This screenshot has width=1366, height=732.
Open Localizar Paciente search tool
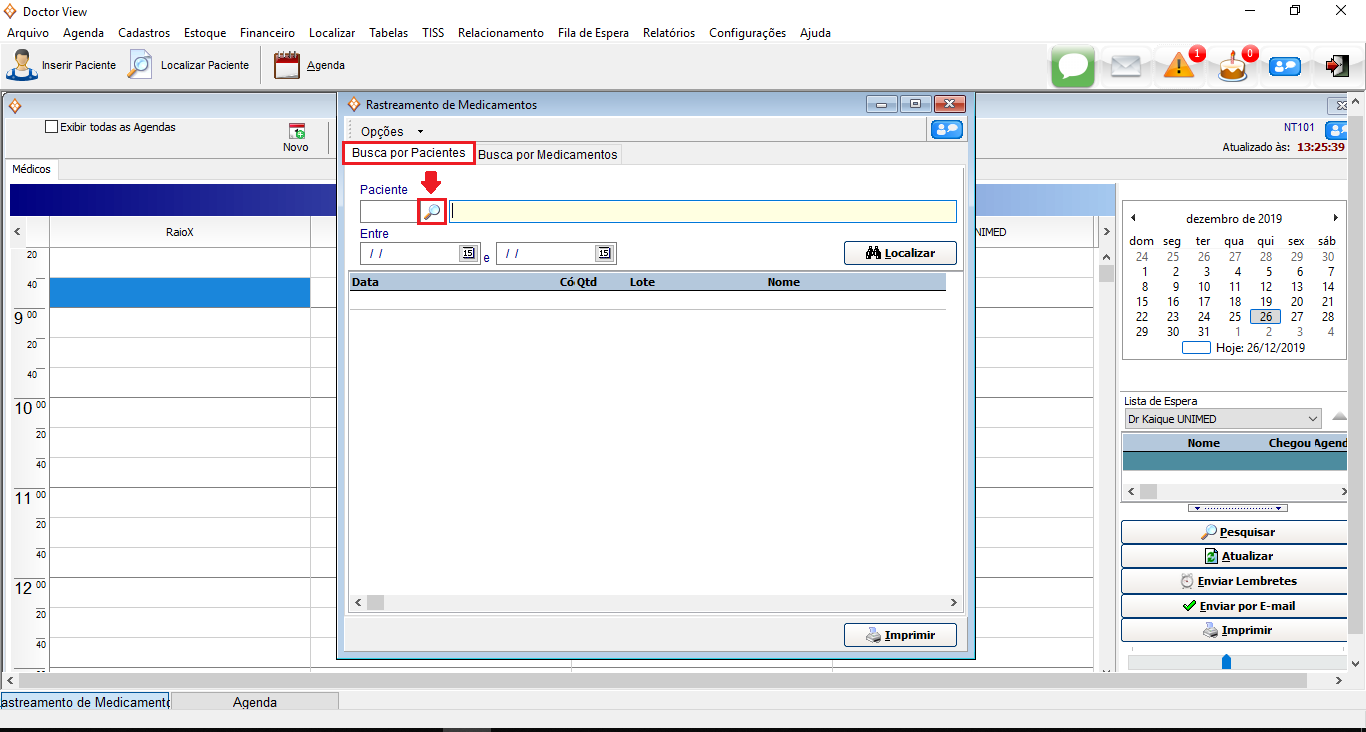[x=140, y=65]
